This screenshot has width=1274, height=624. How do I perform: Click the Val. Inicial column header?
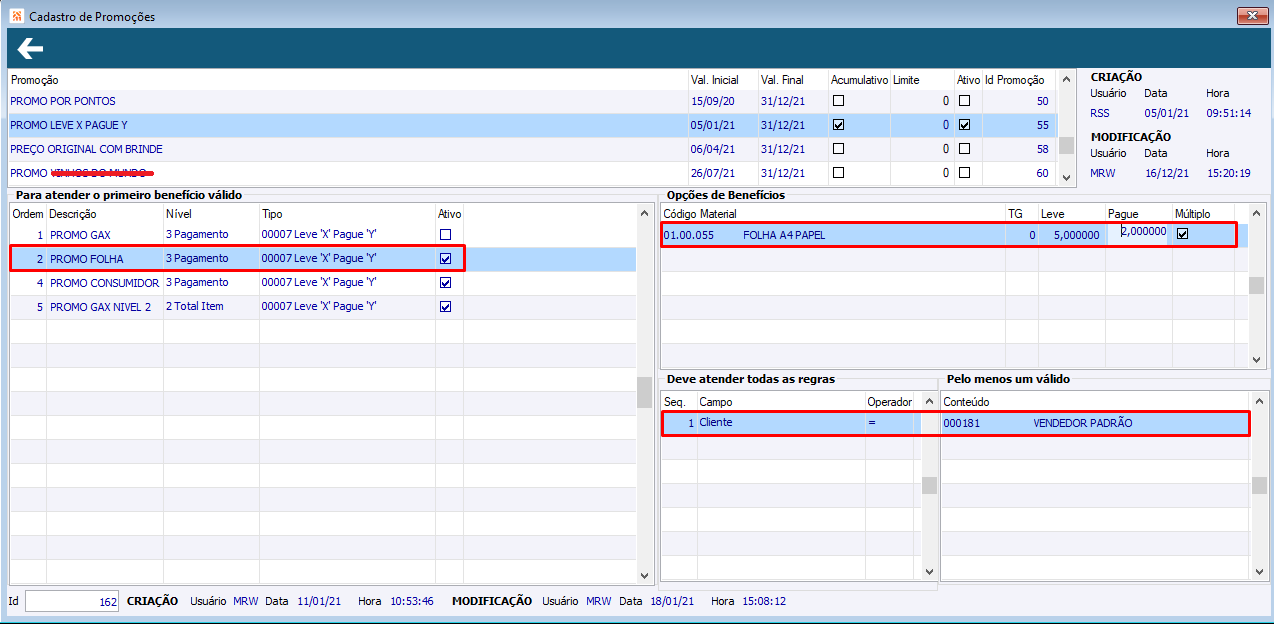point(714,80)
